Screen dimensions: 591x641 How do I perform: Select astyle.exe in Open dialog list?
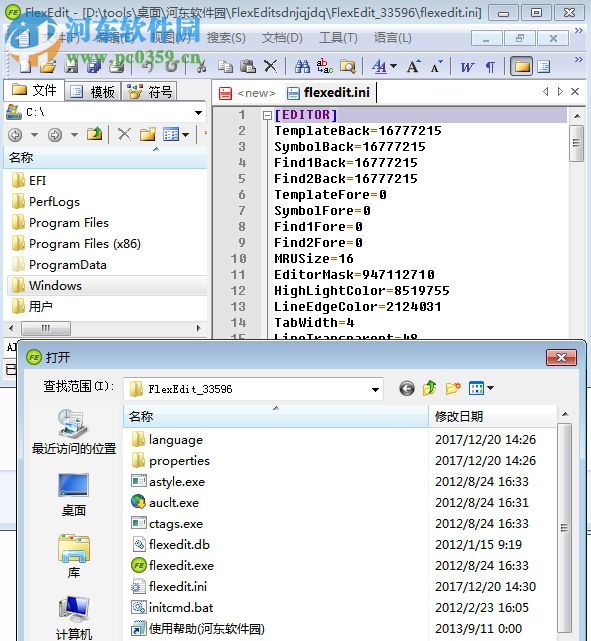click(x=168, y=482)
